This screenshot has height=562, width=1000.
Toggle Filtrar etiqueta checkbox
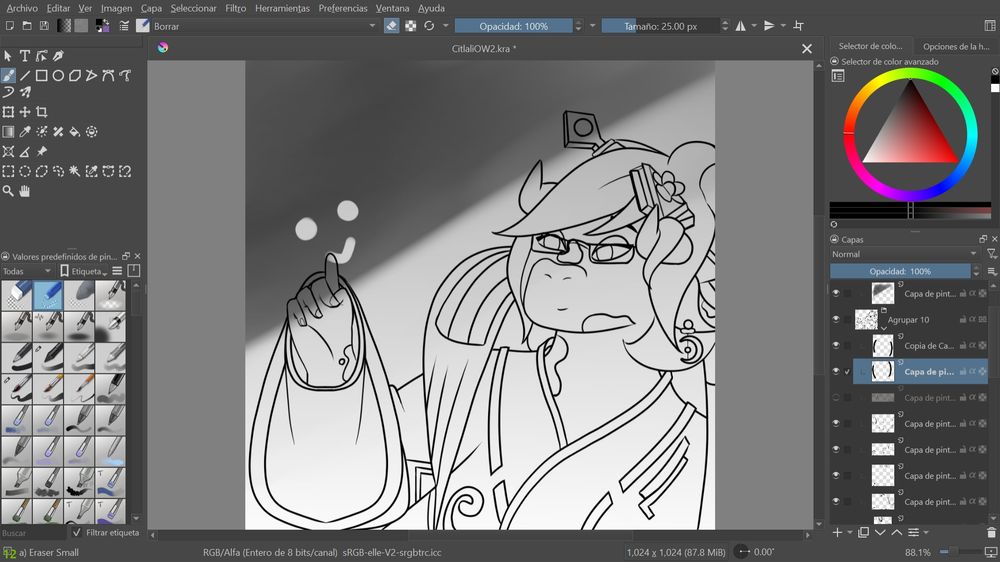pyautogui.click(x=77, y=532)
